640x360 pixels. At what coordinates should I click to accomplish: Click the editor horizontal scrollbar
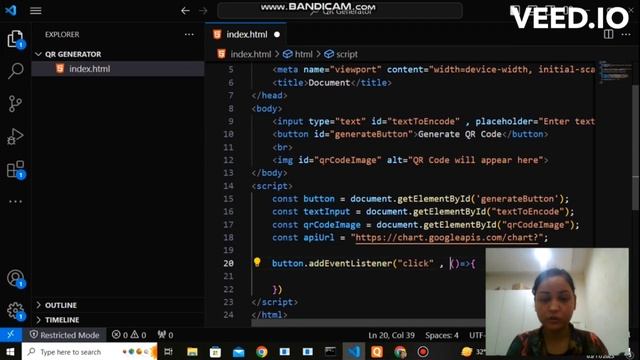(367, 324)
